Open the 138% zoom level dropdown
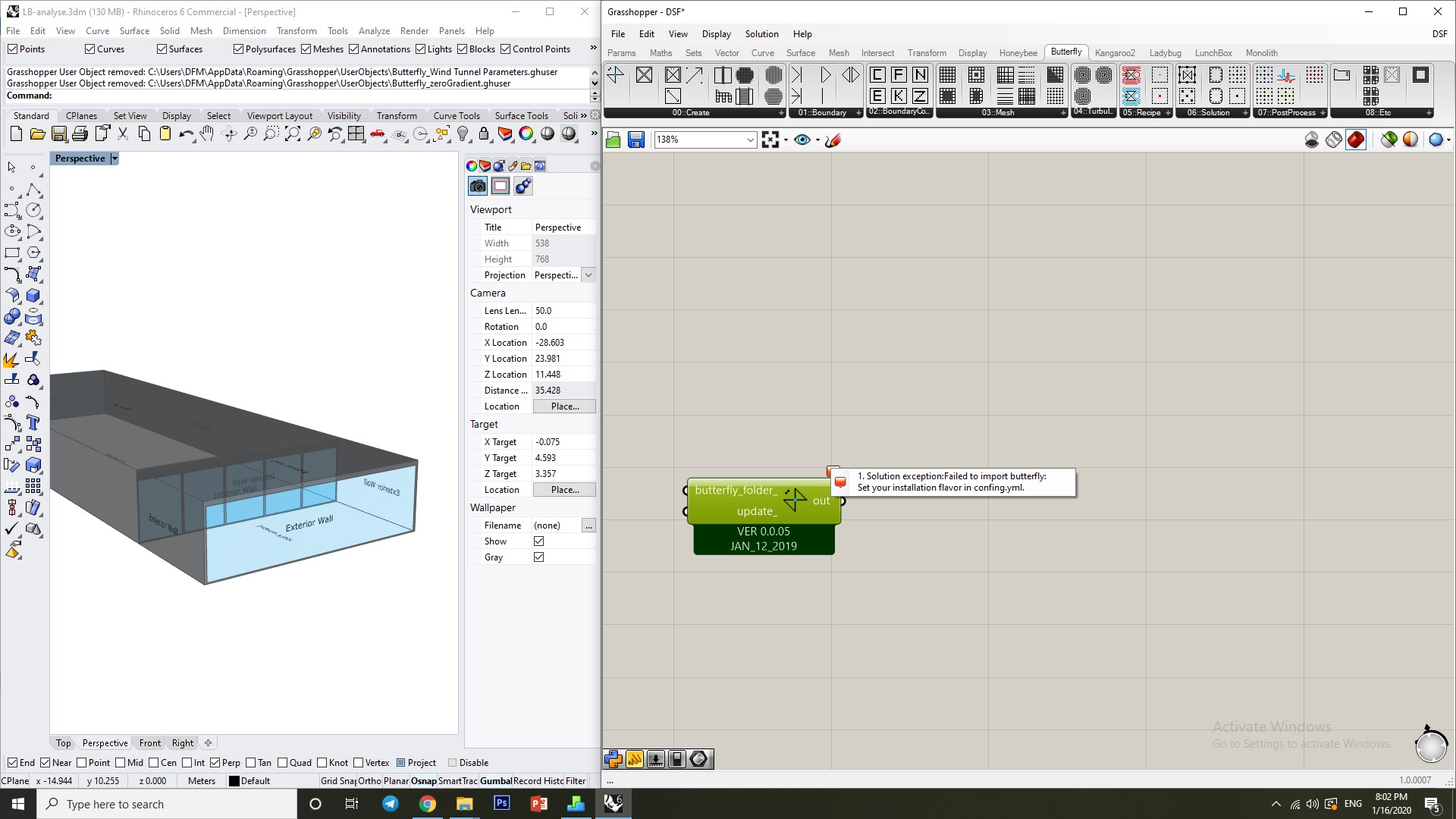The height and width of the screenshot is (819, 1456). click(x=750, y=140)
